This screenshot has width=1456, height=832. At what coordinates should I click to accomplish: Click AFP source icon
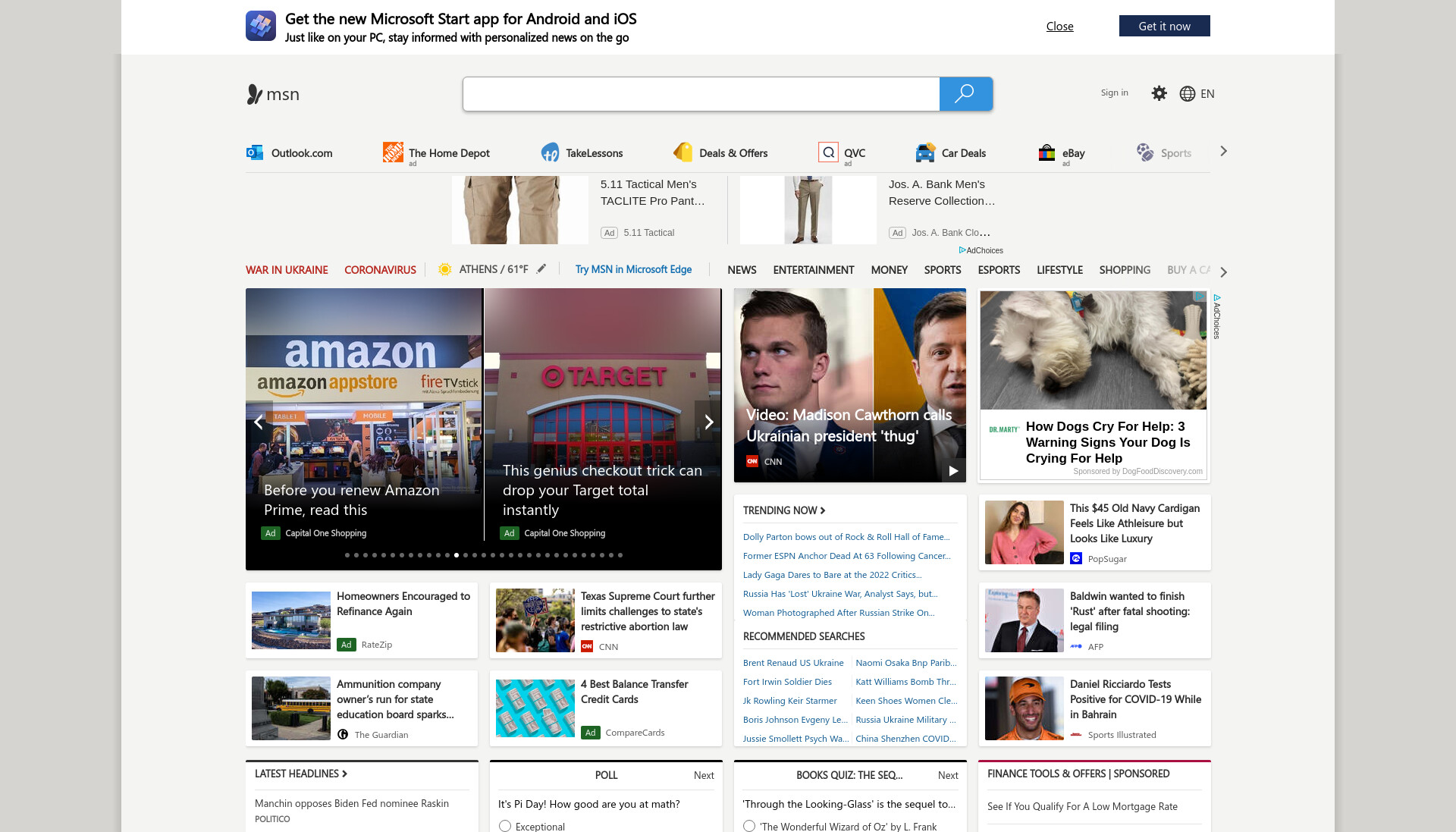[1076, 646]
